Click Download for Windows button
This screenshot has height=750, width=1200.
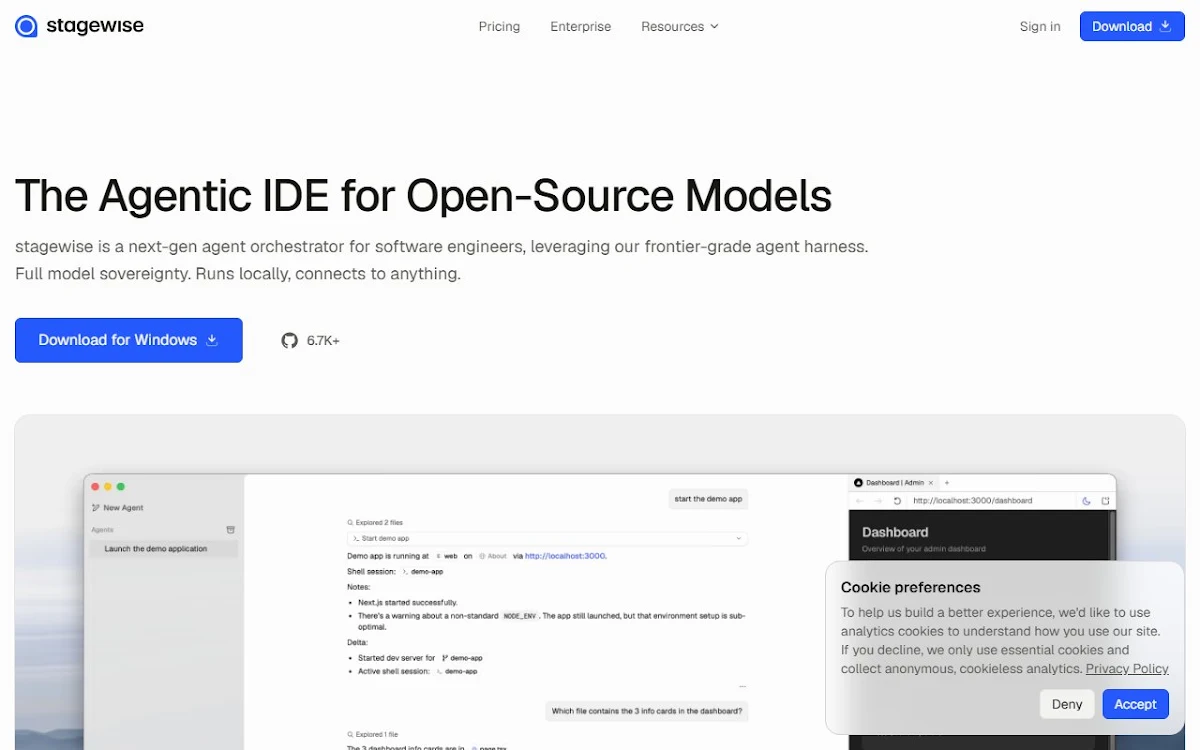[x=129, y=340]
